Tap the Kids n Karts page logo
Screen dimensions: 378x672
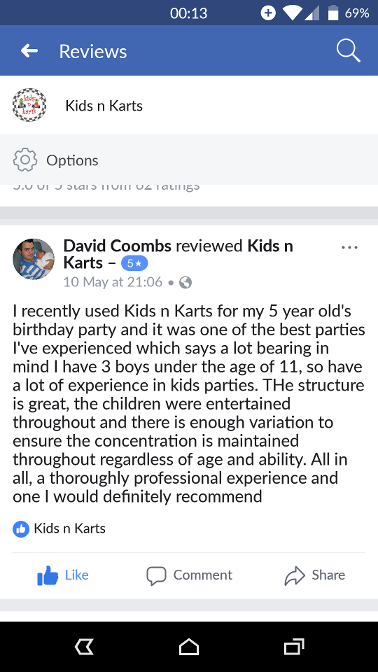(29, 105)
